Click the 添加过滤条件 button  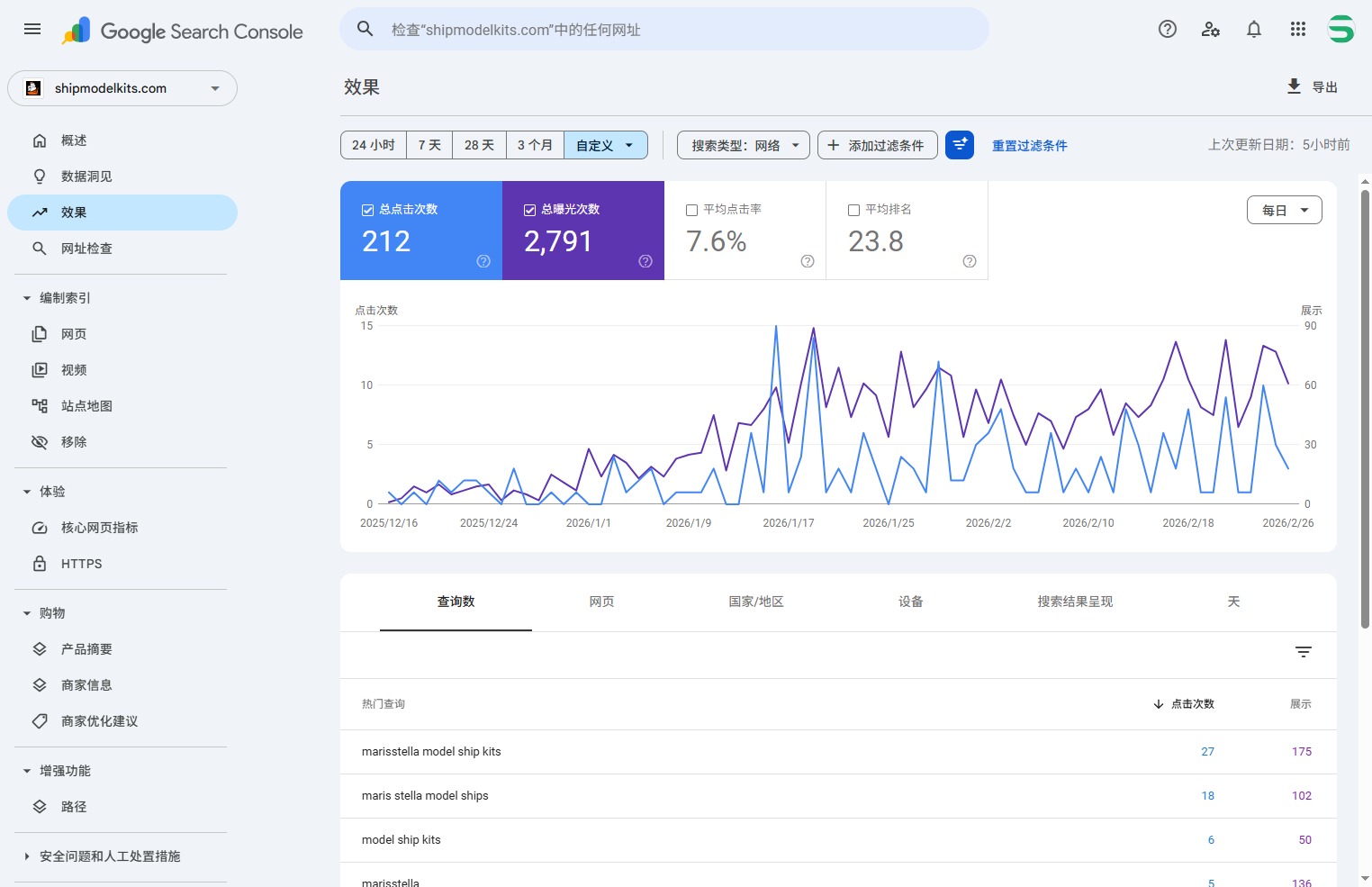tap(877, 145)
